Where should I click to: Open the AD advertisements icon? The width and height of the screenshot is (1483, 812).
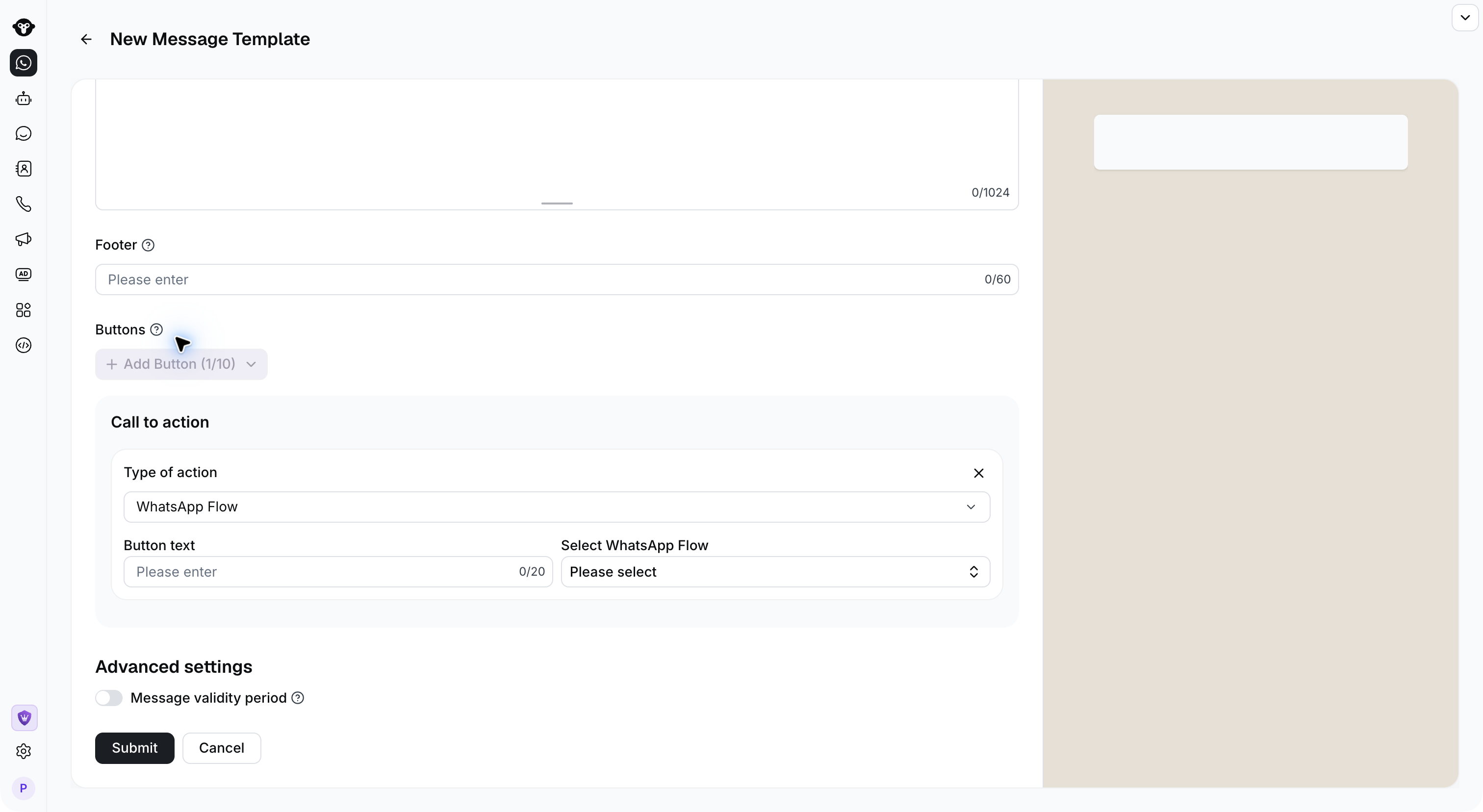coord(24,275)
